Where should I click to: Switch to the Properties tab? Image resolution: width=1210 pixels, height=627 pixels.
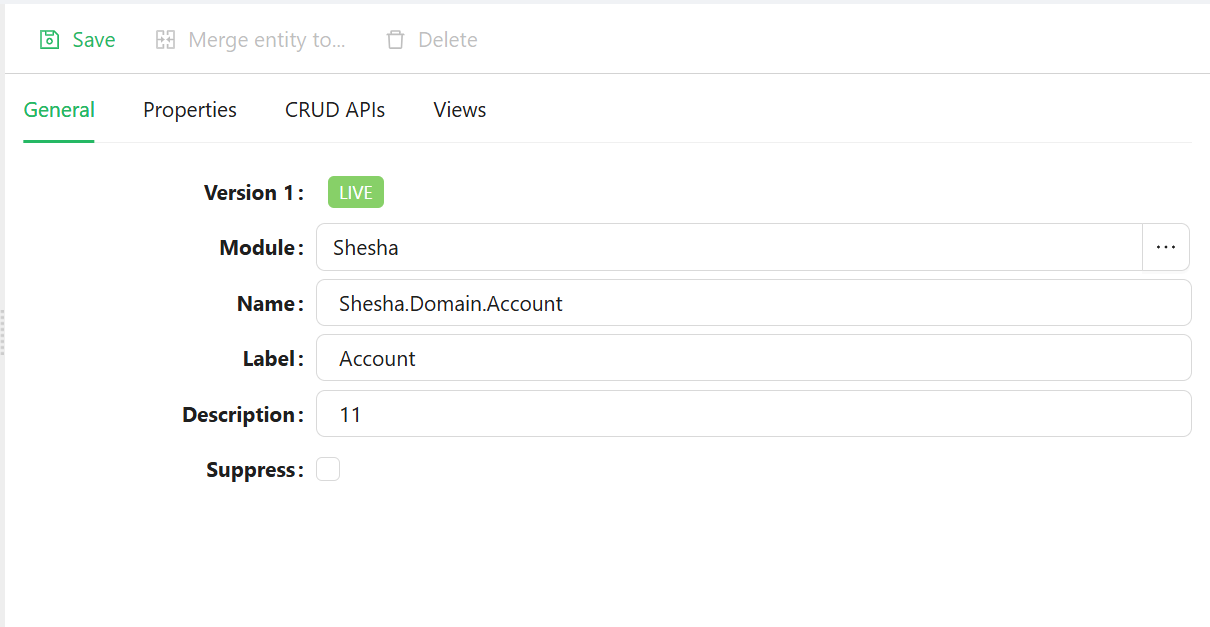[190, 110]
